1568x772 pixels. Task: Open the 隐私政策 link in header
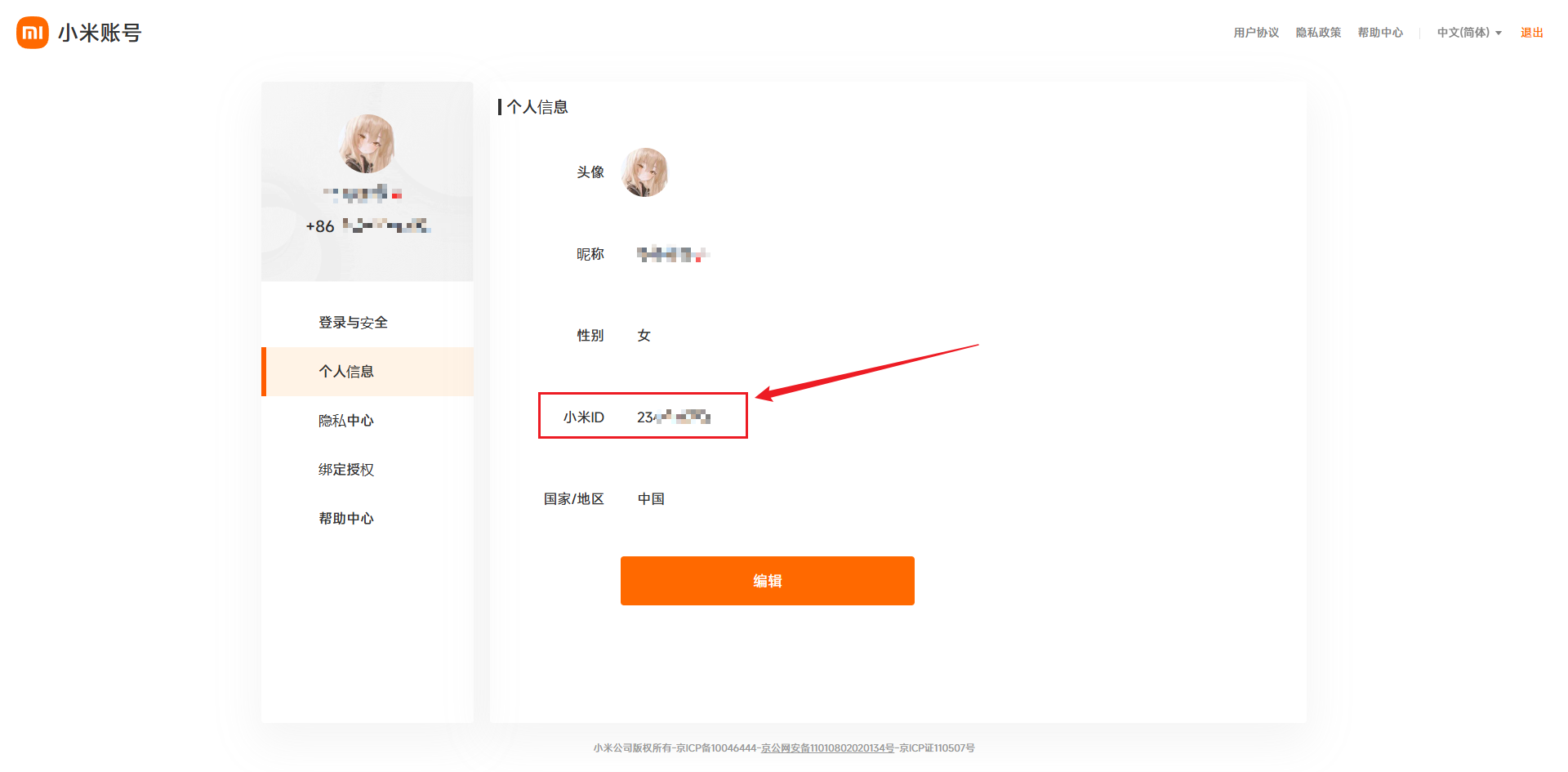1318,33
